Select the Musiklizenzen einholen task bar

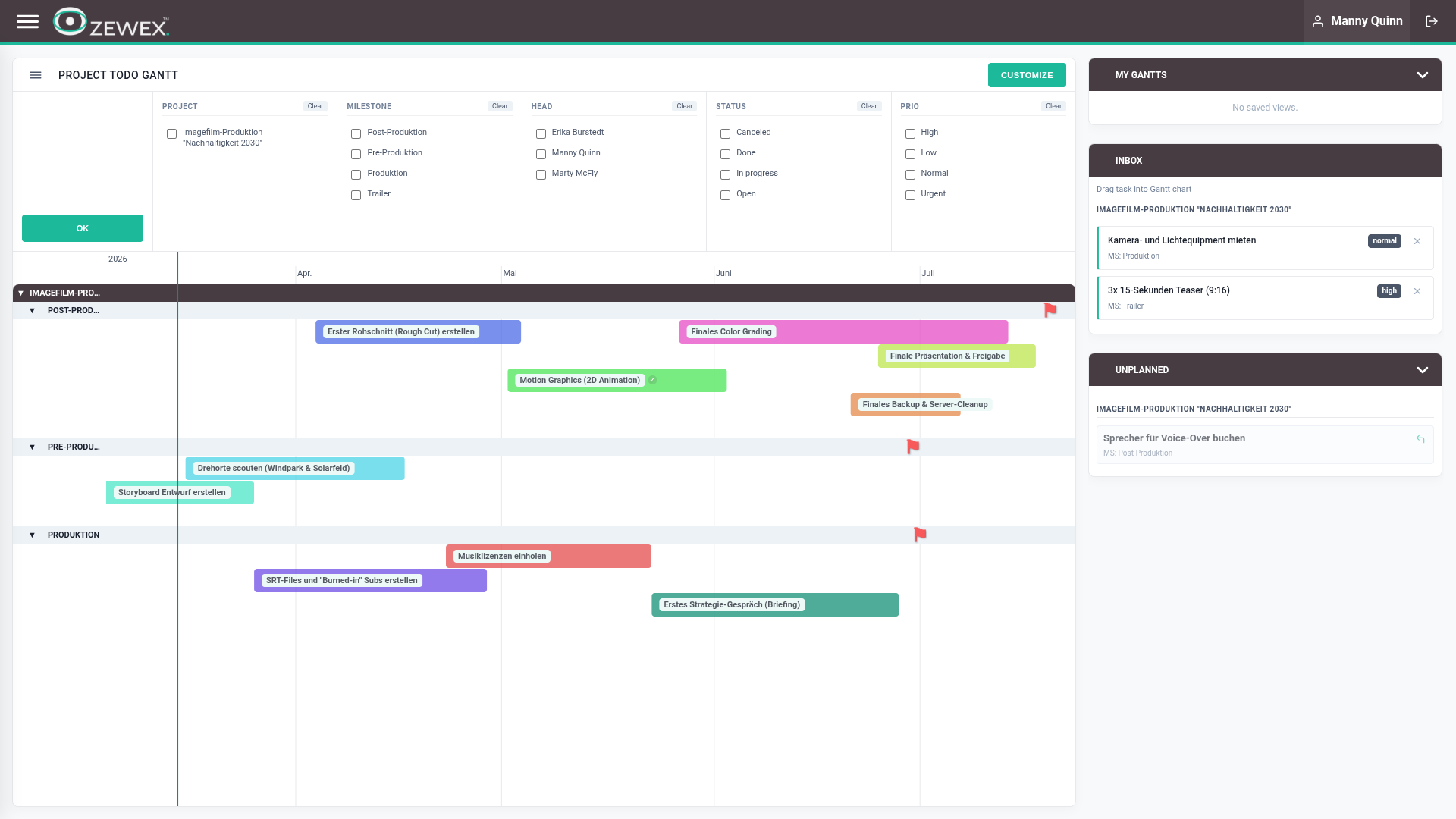pyautogui.click(x=548, y=556)
